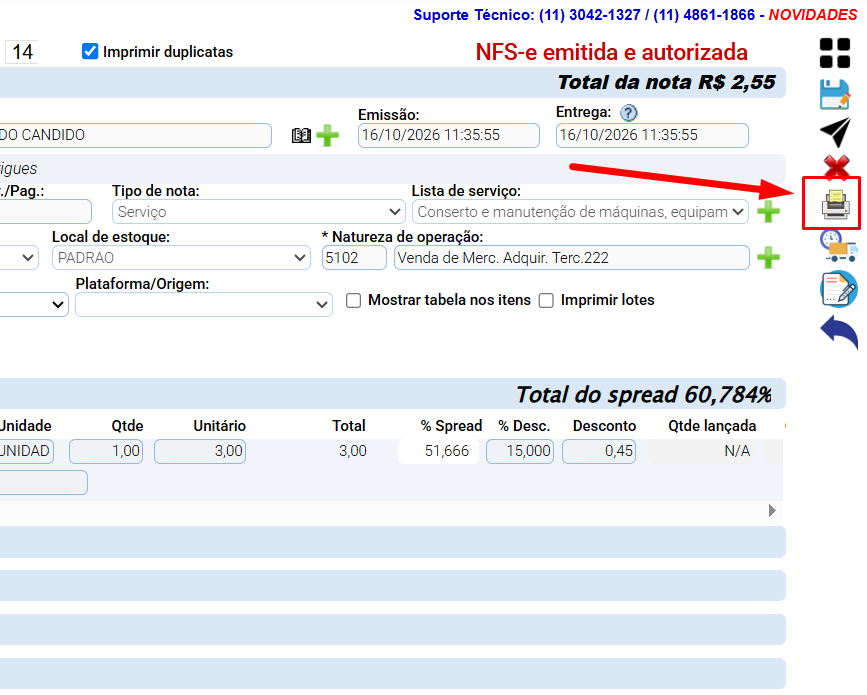Screen dimensions: 867x695
Task: Click the % Spread value 51,666
Action: 438,451
